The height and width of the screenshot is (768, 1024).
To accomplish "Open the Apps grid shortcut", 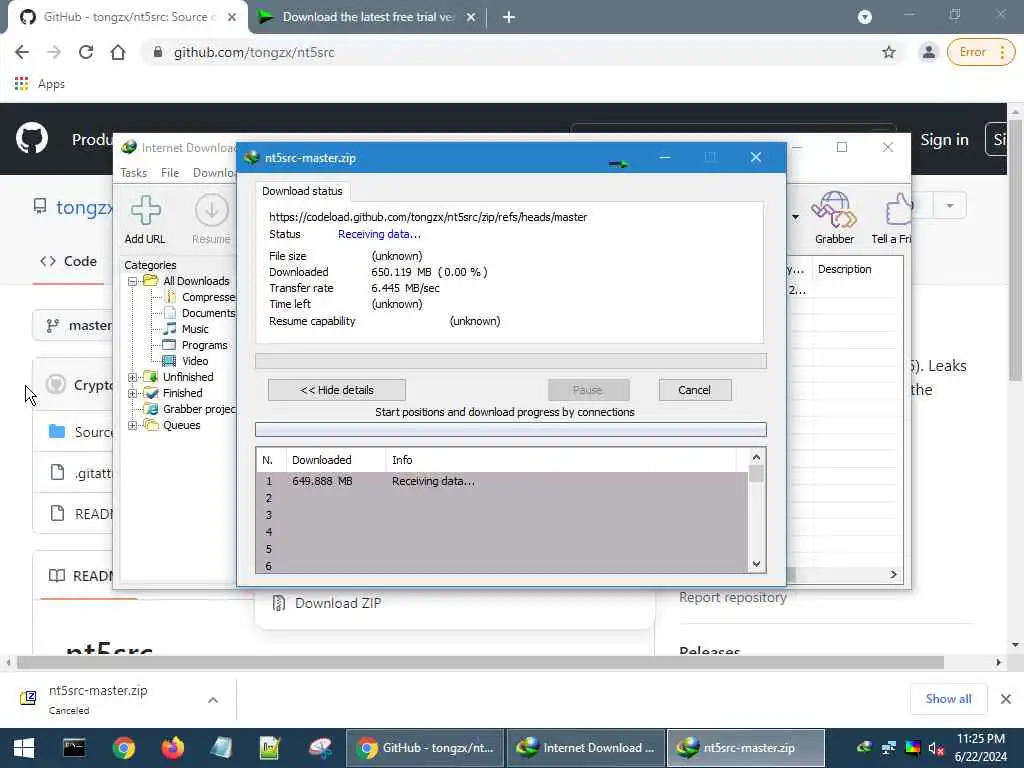I will 22,84.
